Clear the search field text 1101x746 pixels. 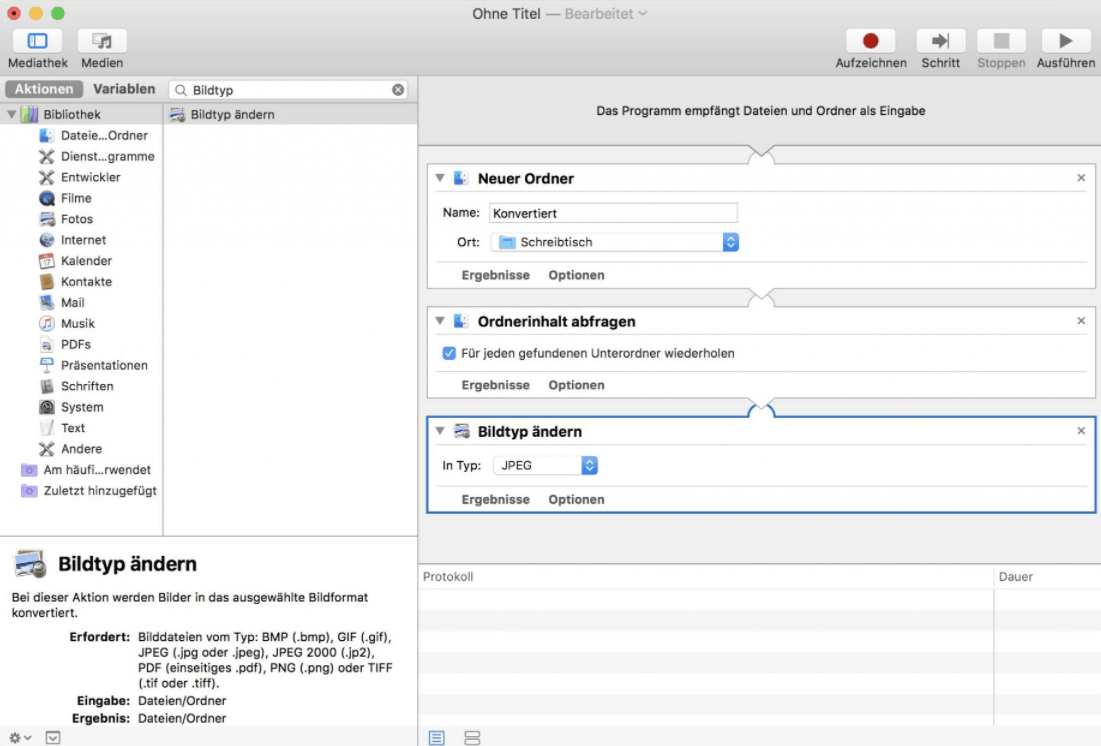pos(398,90)
